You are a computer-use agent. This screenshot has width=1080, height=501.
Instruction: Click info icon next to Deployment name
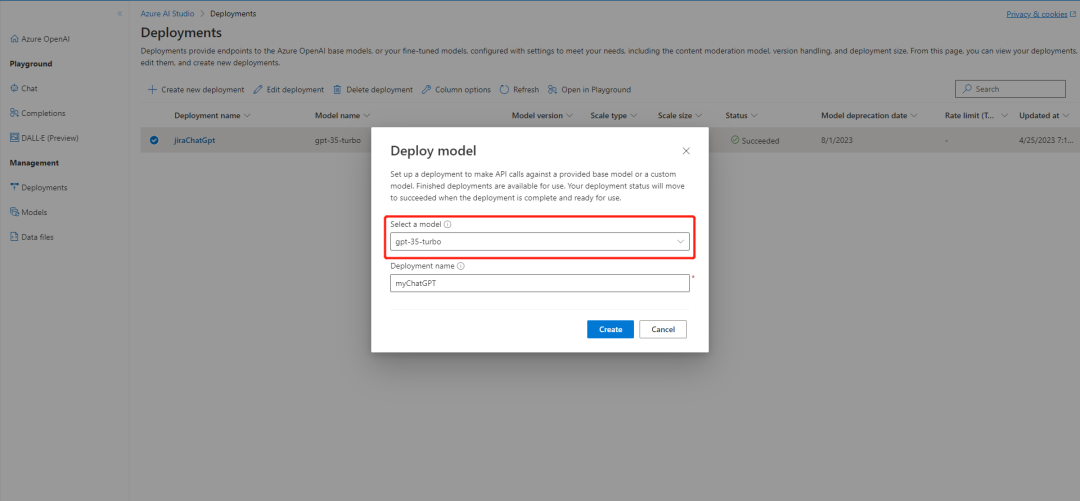(461, 266)
